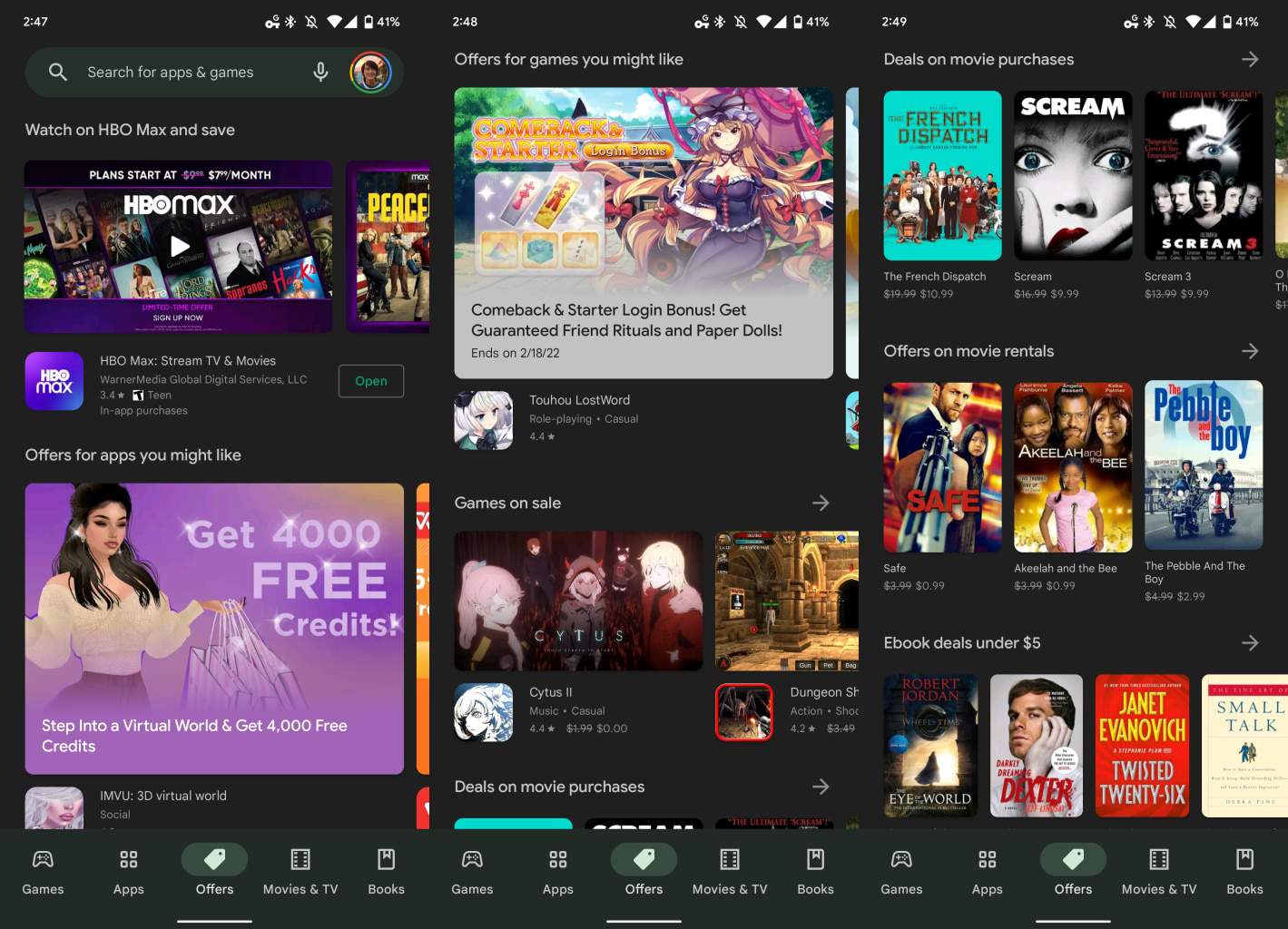Open the Apps section icon
Screen dimensions: 1288x929
coord(128,858)
